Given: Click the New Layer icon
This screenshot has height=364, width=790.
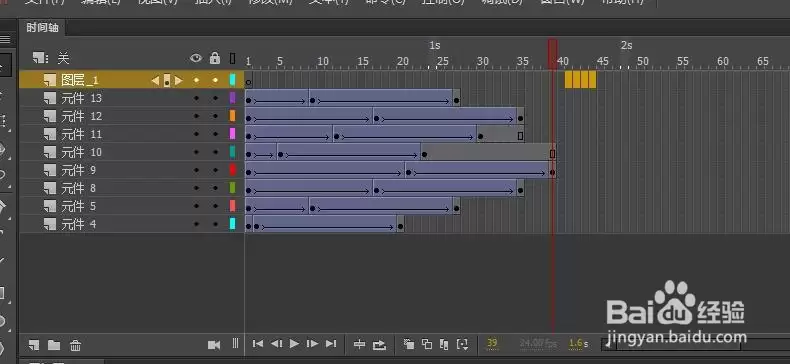Looking at the screenshot, I should tap(34, 345).
